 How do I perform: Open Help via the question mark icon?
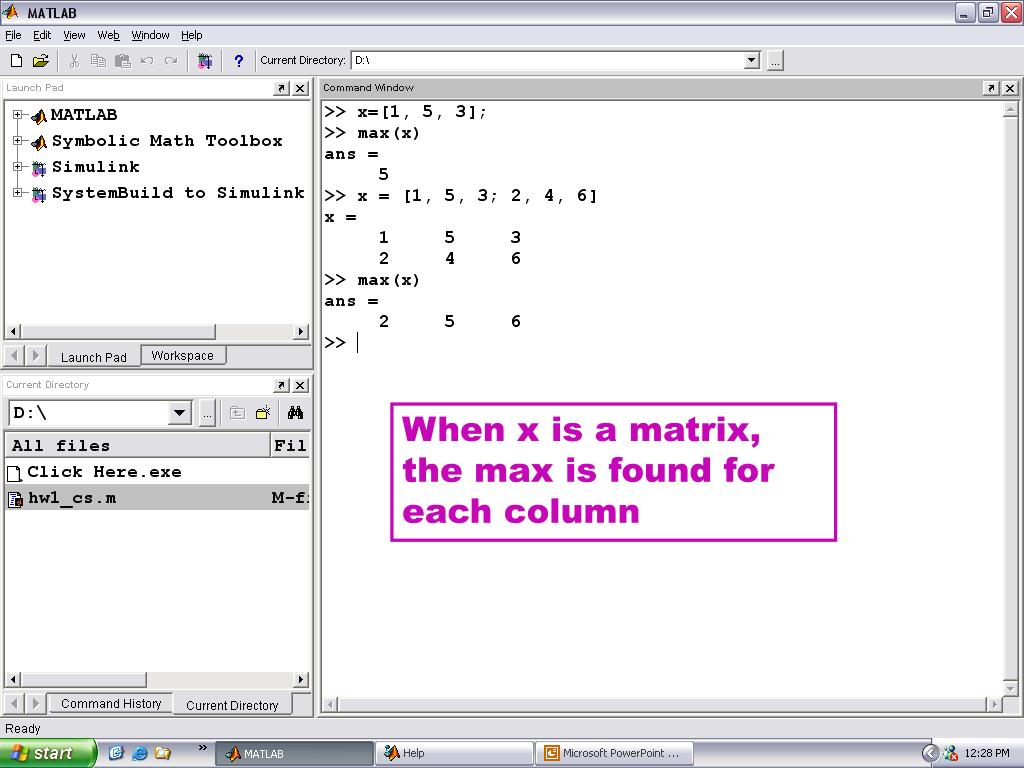coord(239,61)
